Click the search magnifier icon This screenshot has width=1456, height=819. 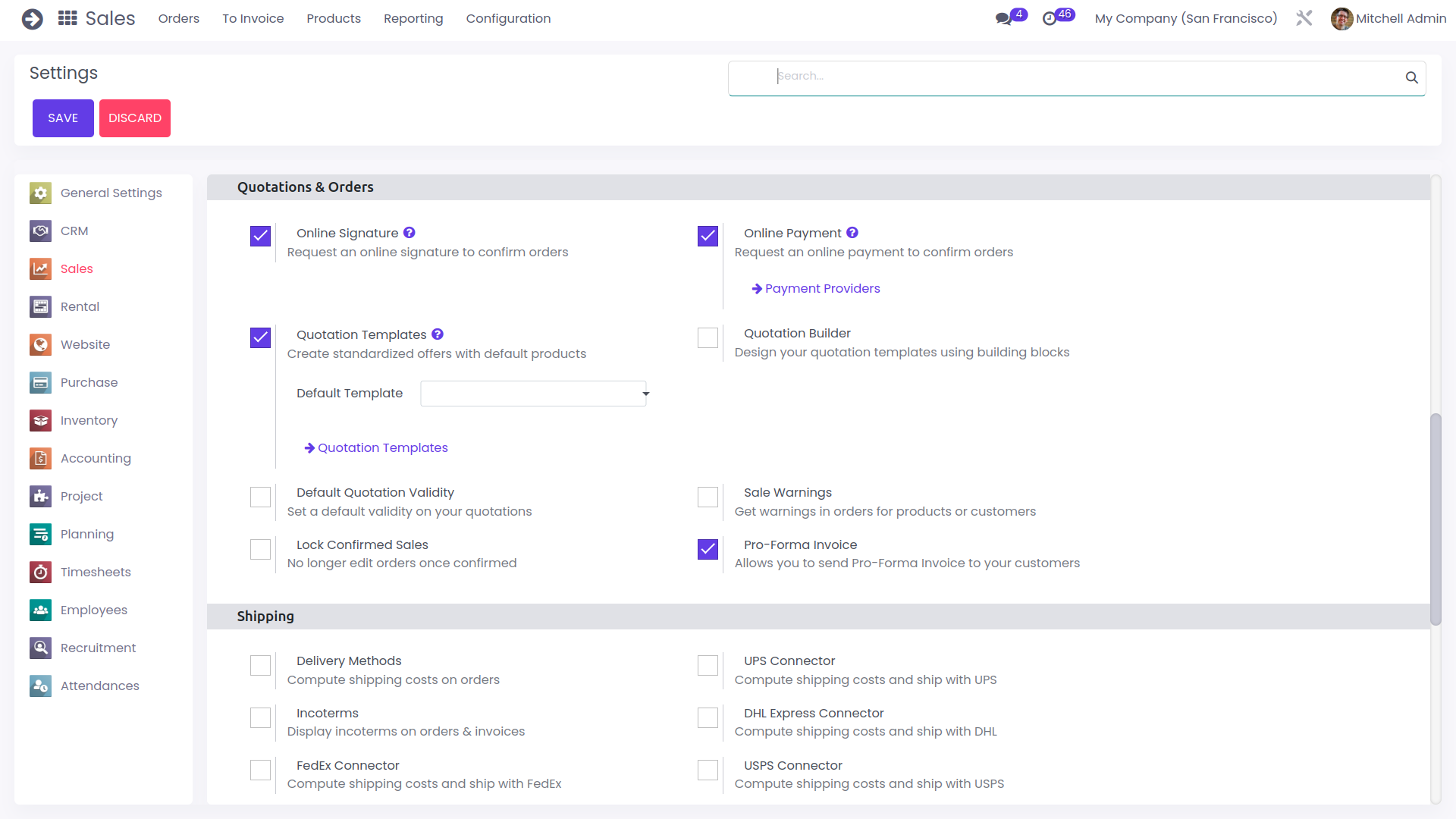click(x=1411, y=77)
